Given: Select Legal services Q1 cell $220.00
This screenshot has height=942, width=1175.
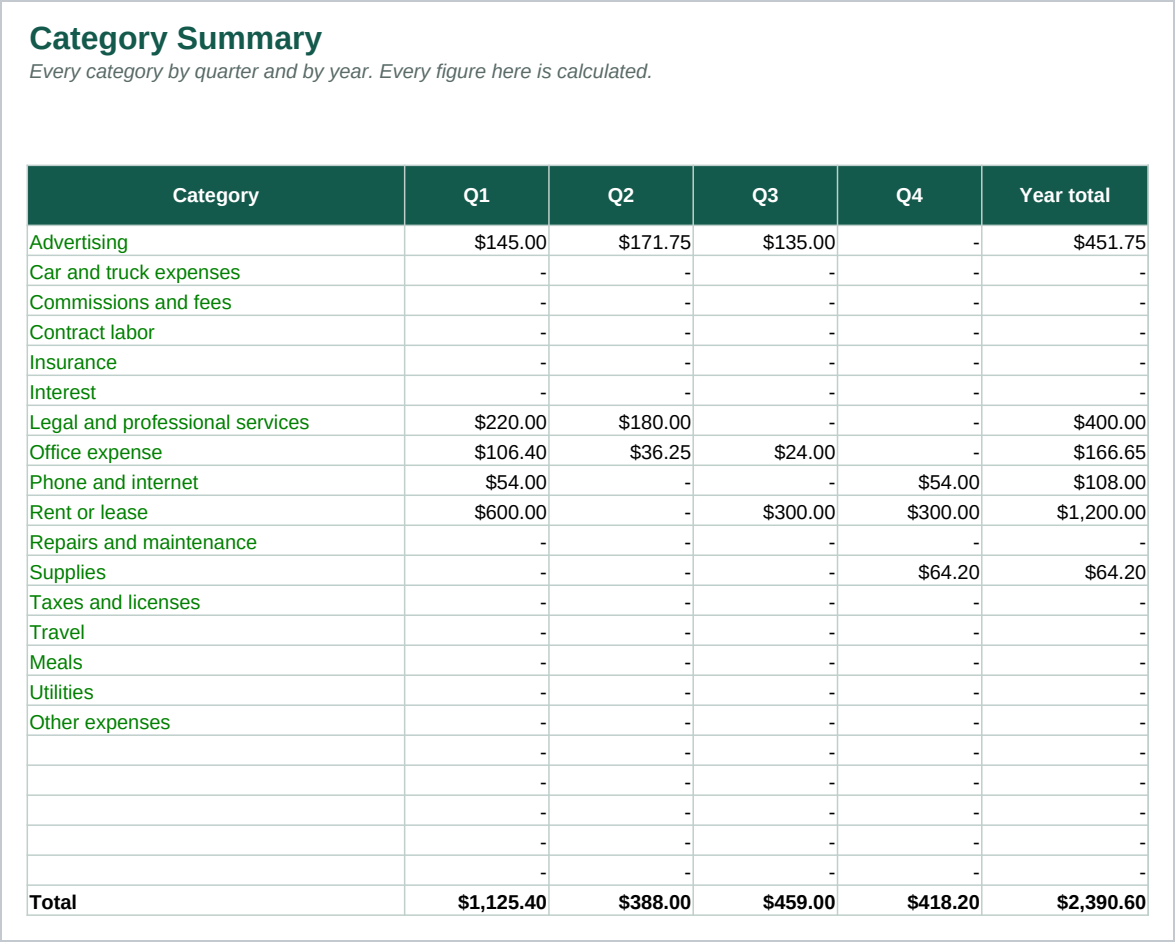Looking at the screenshot, I should click(477, 421).
